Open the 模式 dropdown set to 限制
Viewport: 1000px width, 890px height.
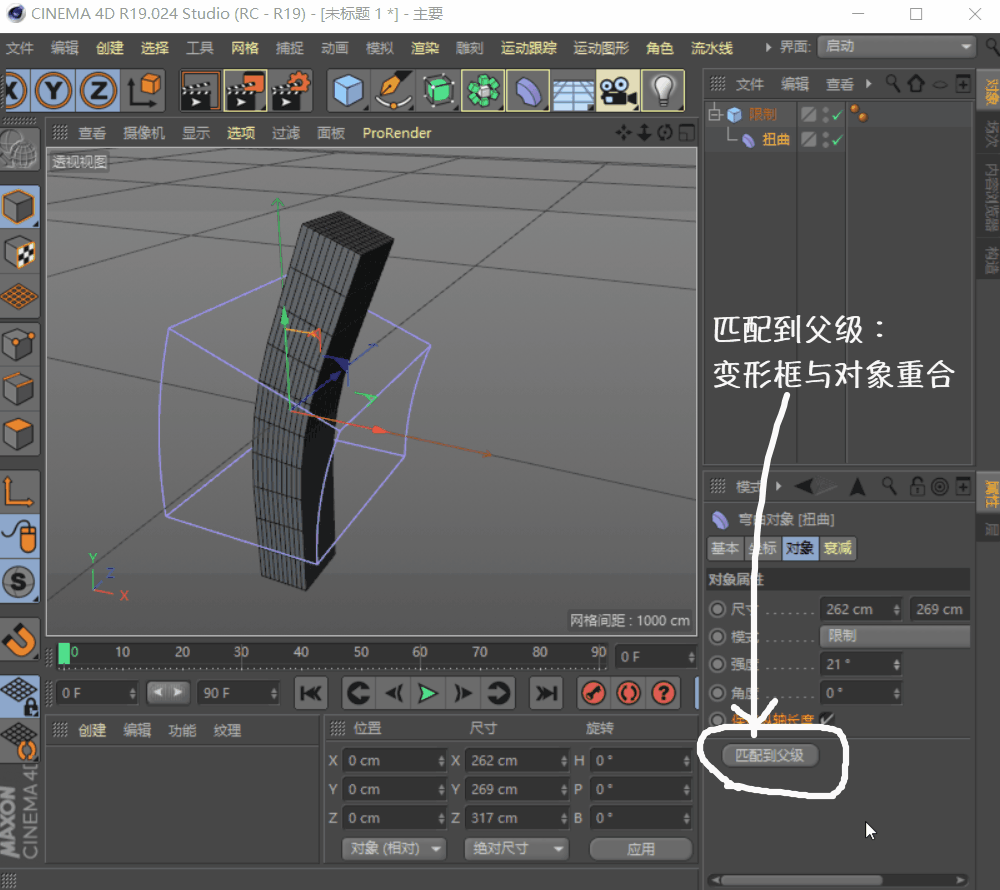tap(894, 636)
